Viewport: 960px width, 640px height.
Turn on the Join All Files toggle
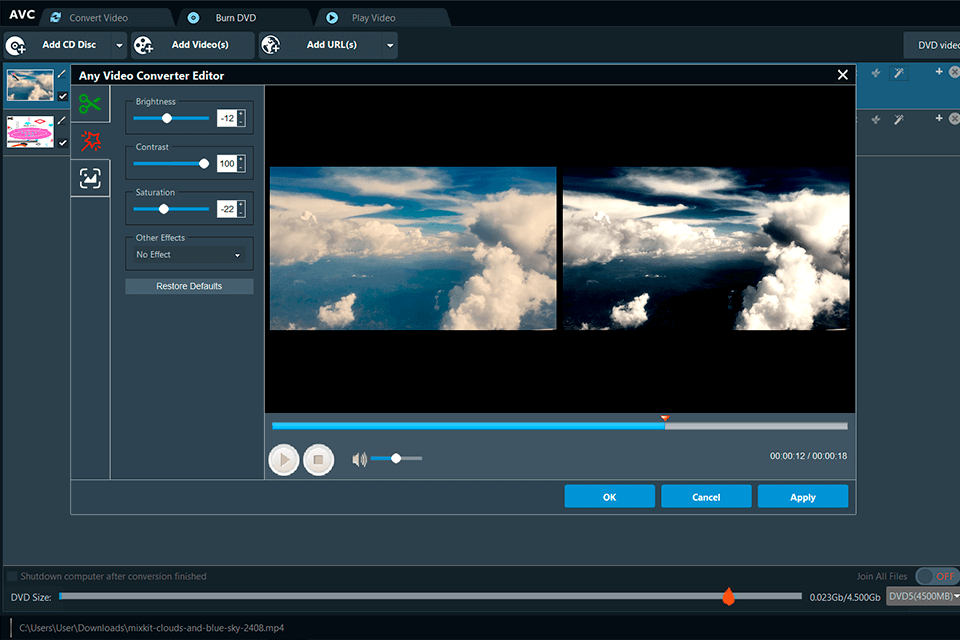(936, 576)
